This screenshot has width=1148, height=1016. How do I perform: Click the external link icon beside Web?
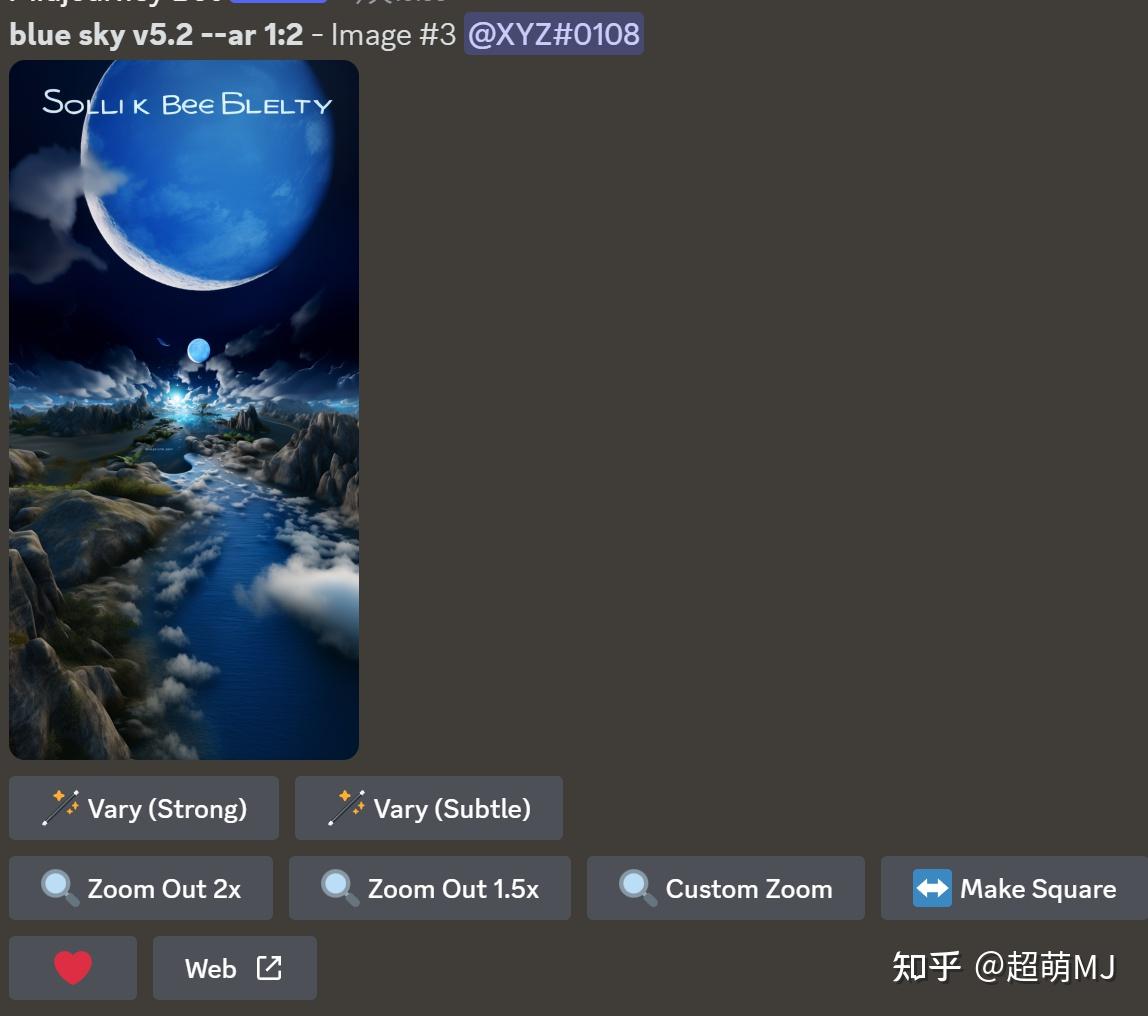tap(268, 967)
